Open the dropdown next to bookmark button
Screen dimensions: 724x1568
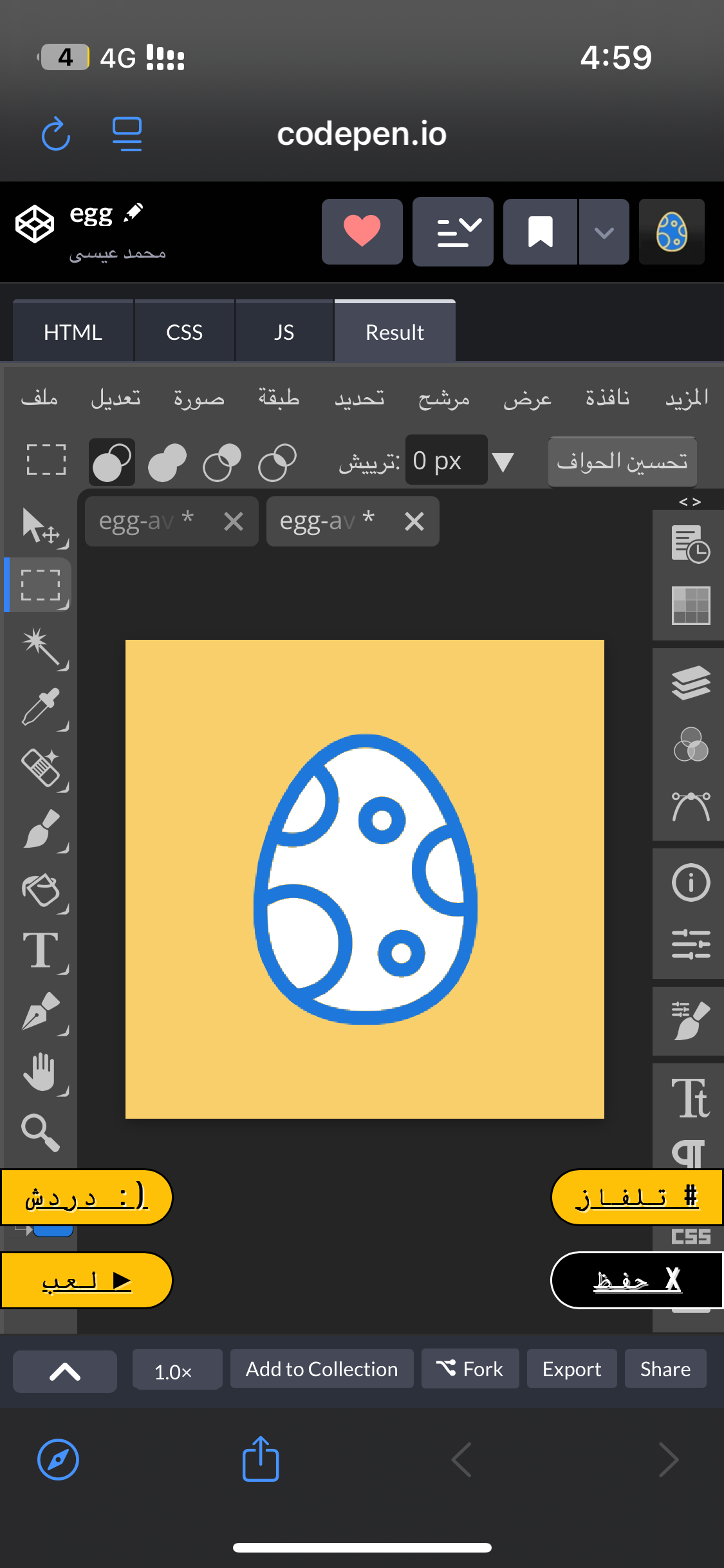click(604, 232)
